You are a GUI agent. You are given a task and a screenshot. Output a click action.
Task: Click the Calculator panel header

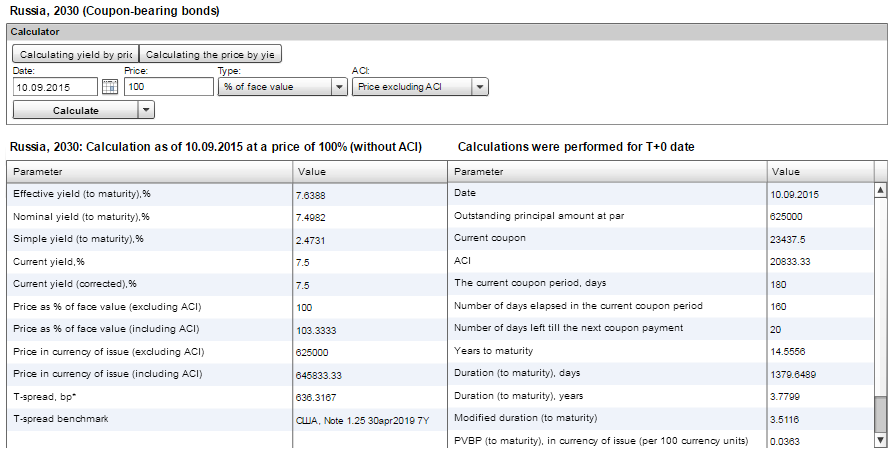[x=446, y=32]
